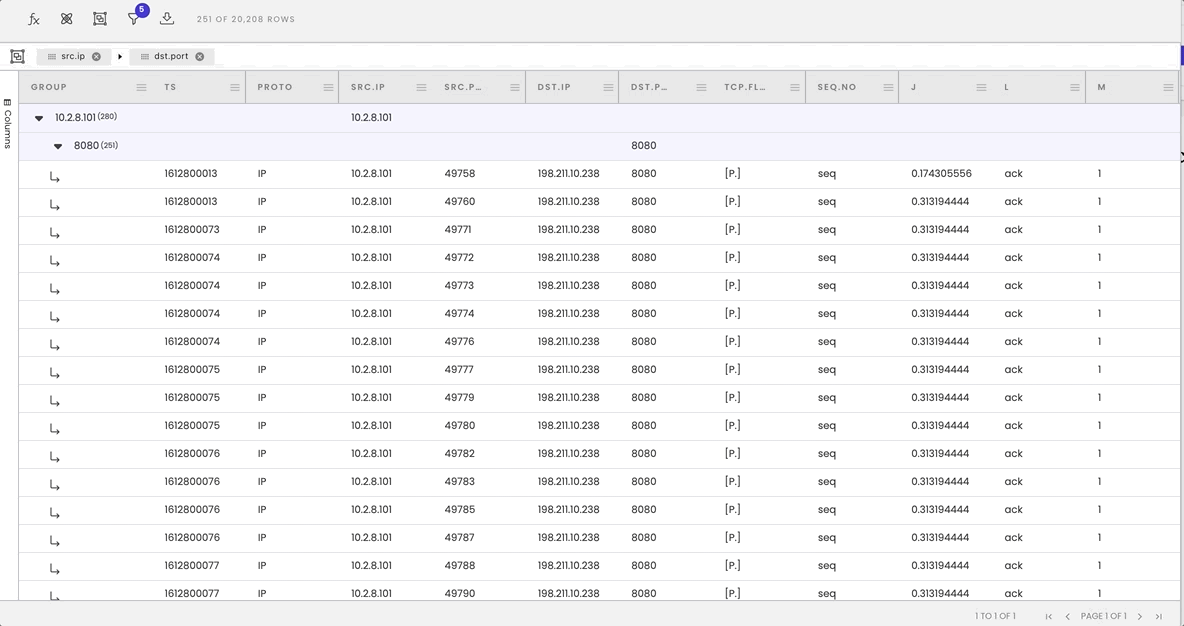Click source port 49776 cell

(x=459, y=341)
